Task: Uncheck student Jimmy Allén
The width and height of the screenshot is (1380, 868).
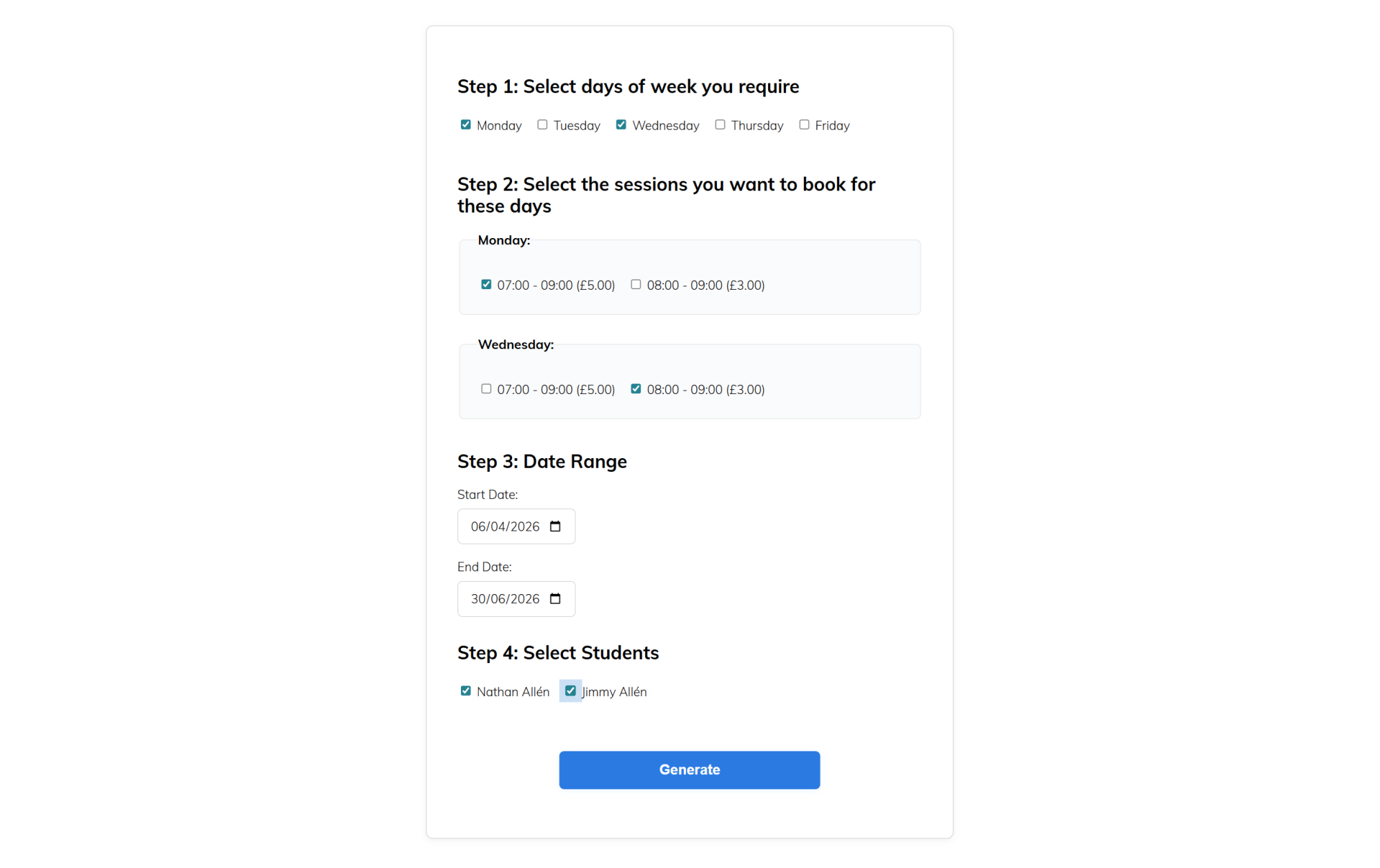Action: [x=570, y=691]
